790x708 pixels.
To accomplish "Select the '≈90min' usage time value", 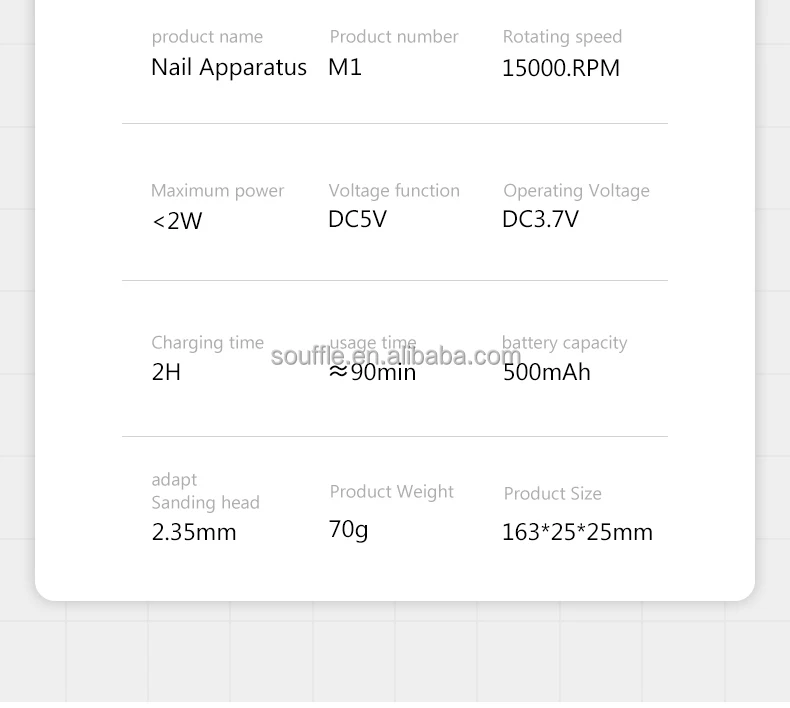I will (x=372, y=373).
